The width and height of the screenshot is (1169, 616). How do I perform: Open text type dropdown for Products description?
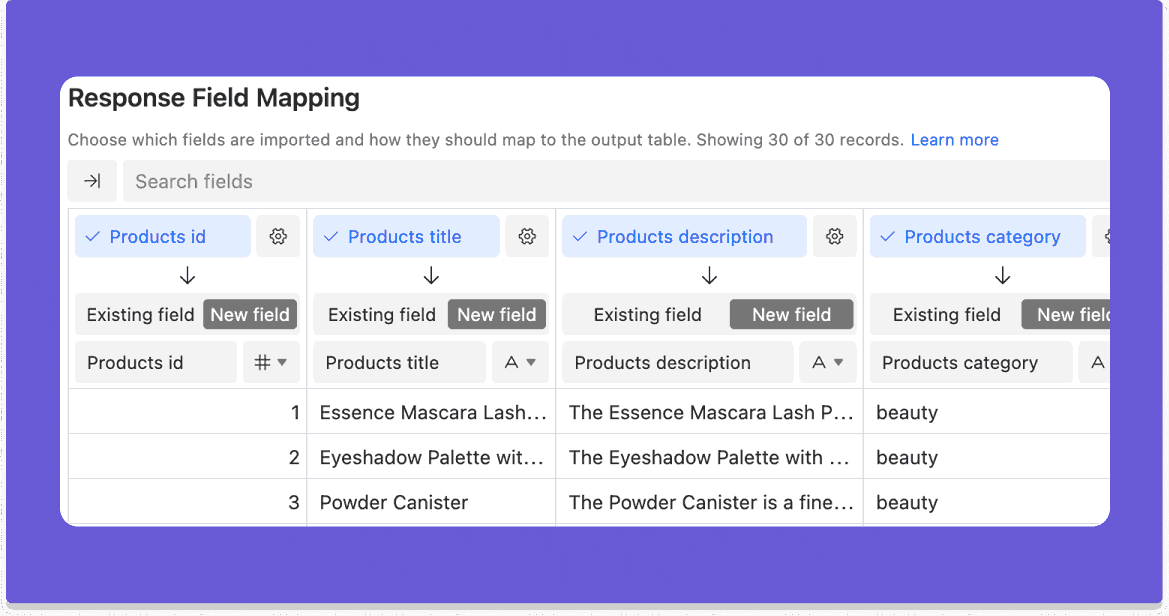coord(828,363)
